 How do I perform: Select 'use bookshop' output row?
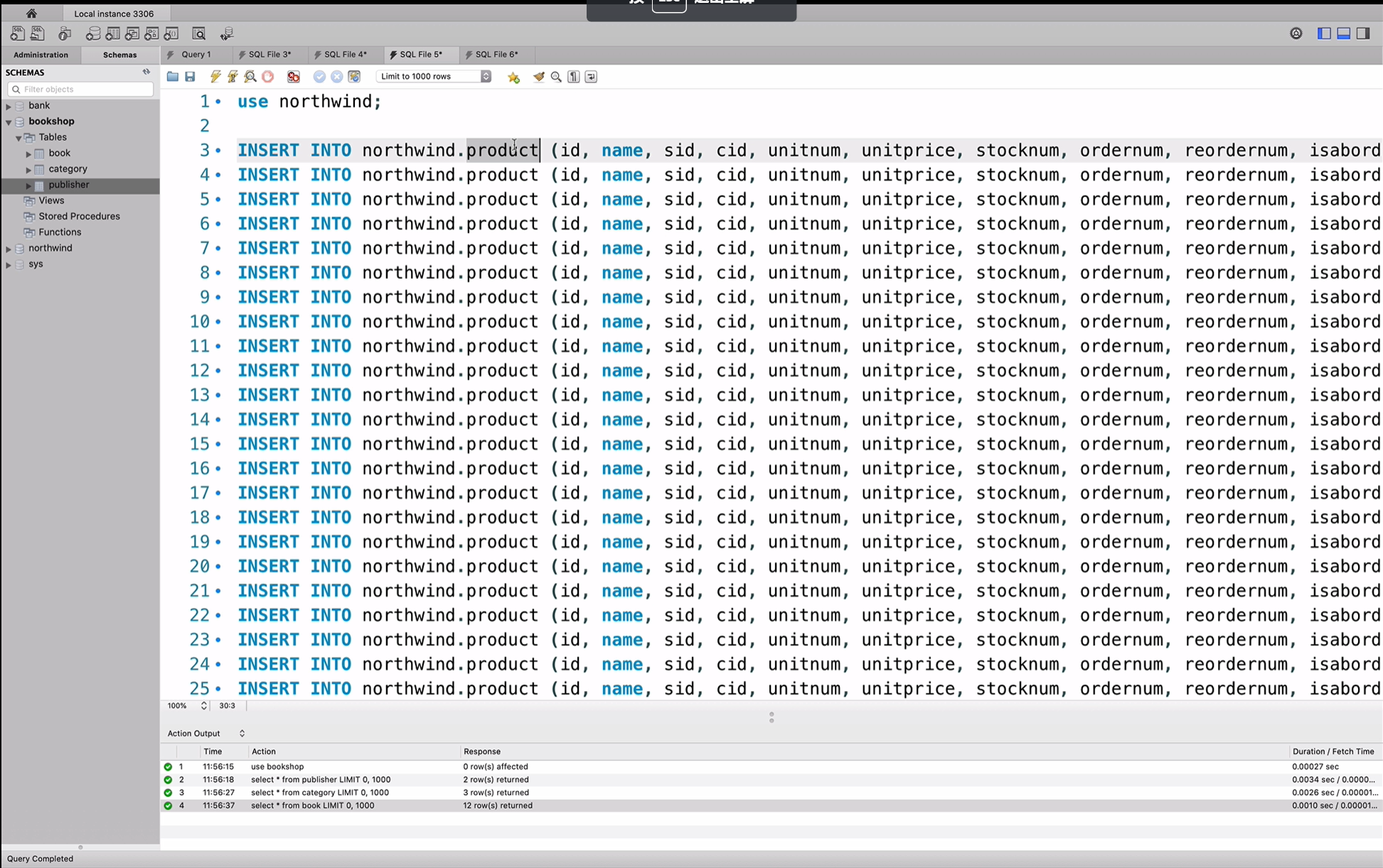pyautogui.click(x=771, y=766)
